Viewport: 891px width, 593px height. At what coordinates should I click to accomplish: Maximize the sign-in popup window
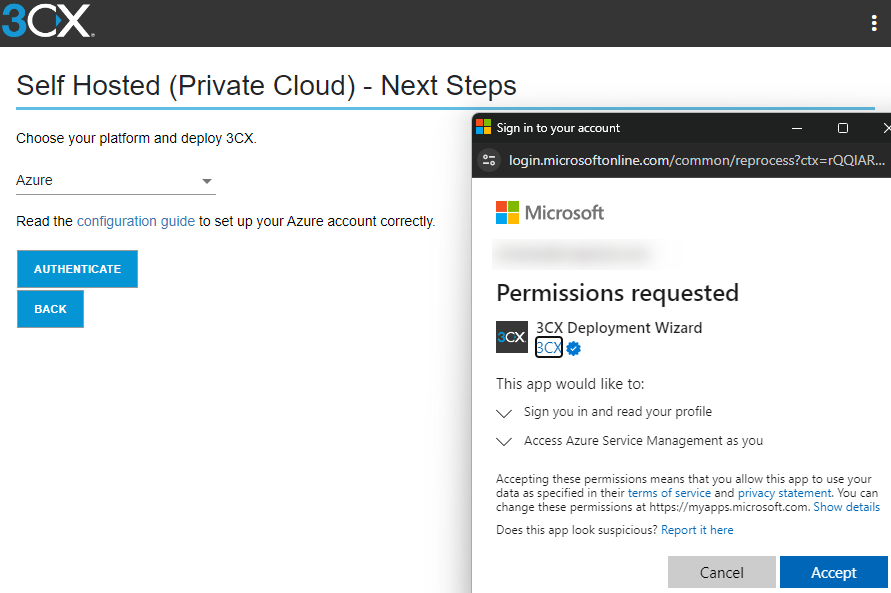(x=843, y=128)
